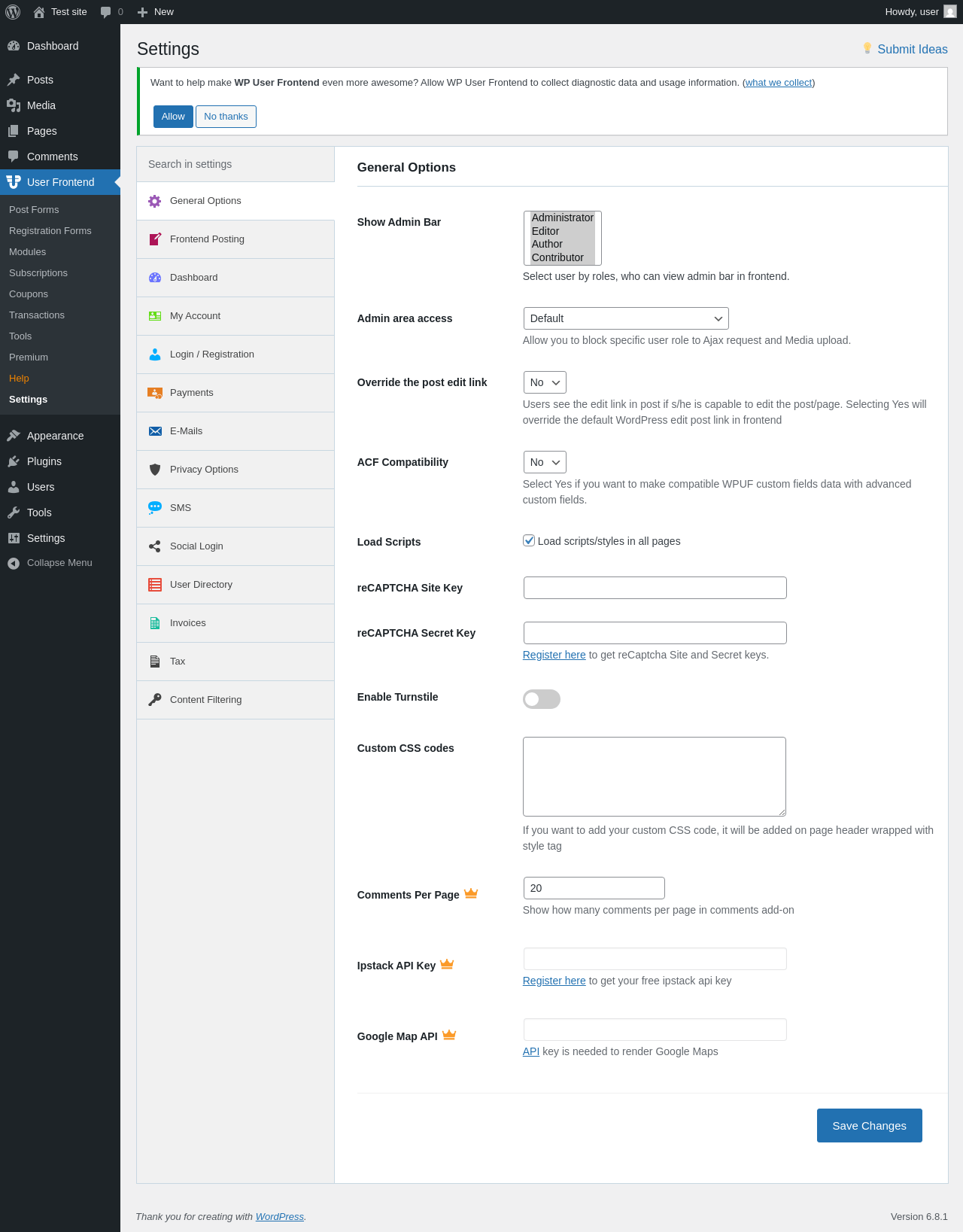This screenshot has width=963, height=1232.
Task: Open the ACF Compatibility dropdown
Action: [545, 462]
